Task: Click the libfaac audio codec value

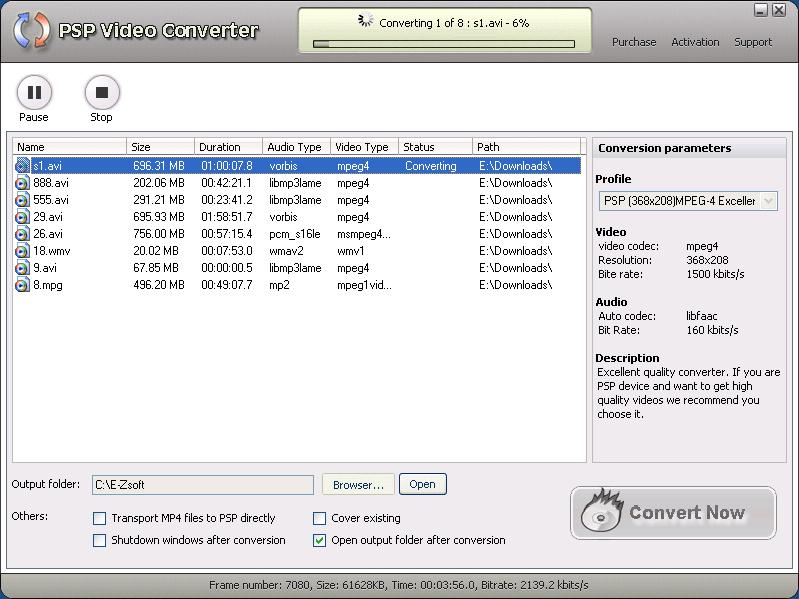Action: 702,316
